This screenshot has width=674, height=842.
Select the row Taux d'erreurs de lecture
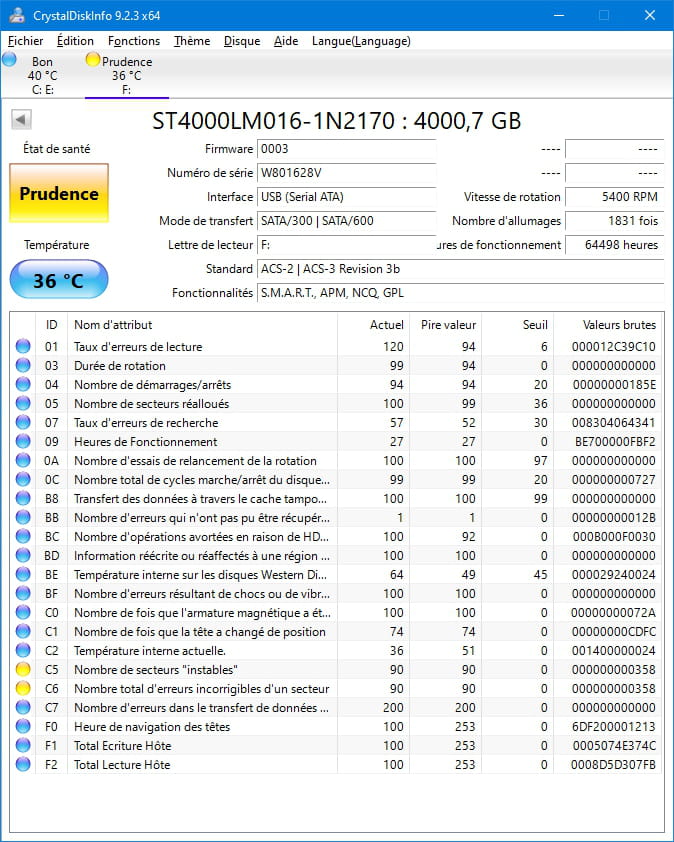[x=337, y=346]
